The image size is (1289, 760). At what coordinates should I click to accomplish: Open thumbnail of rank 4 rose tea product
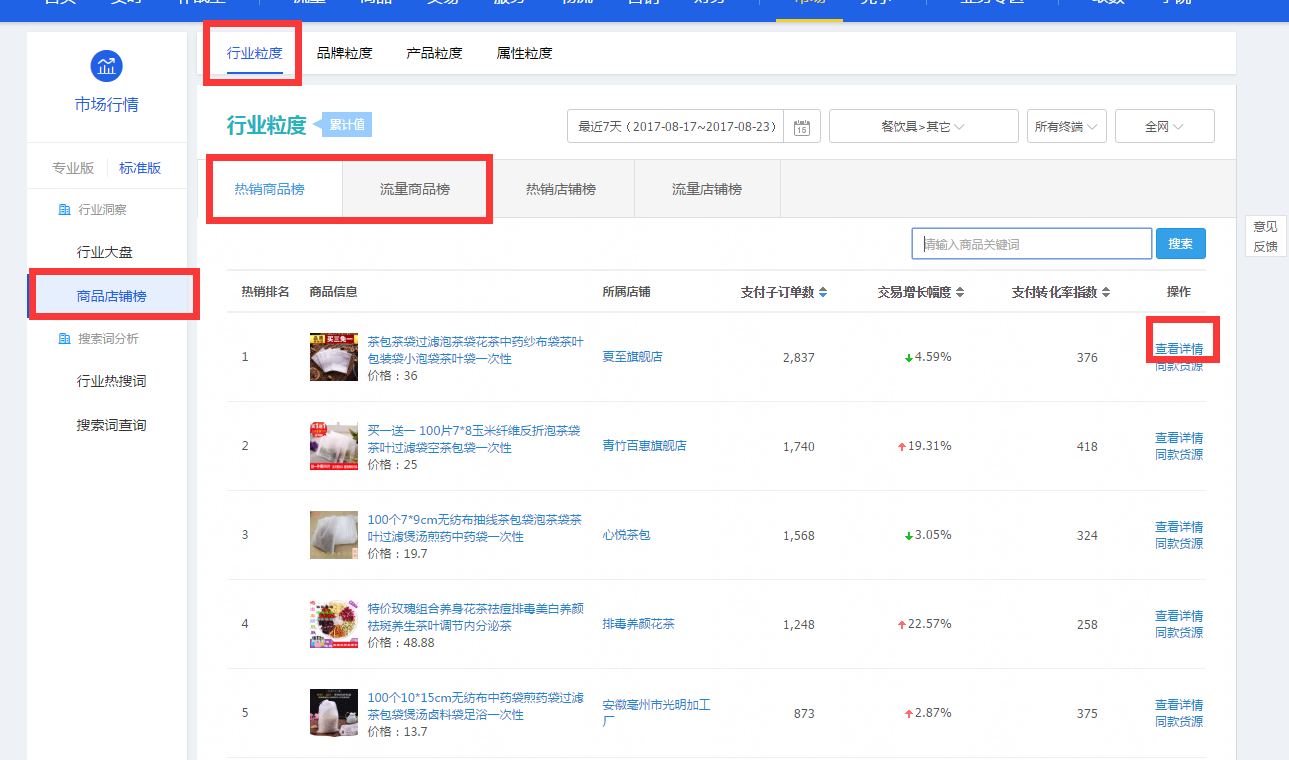click(333, 624)
